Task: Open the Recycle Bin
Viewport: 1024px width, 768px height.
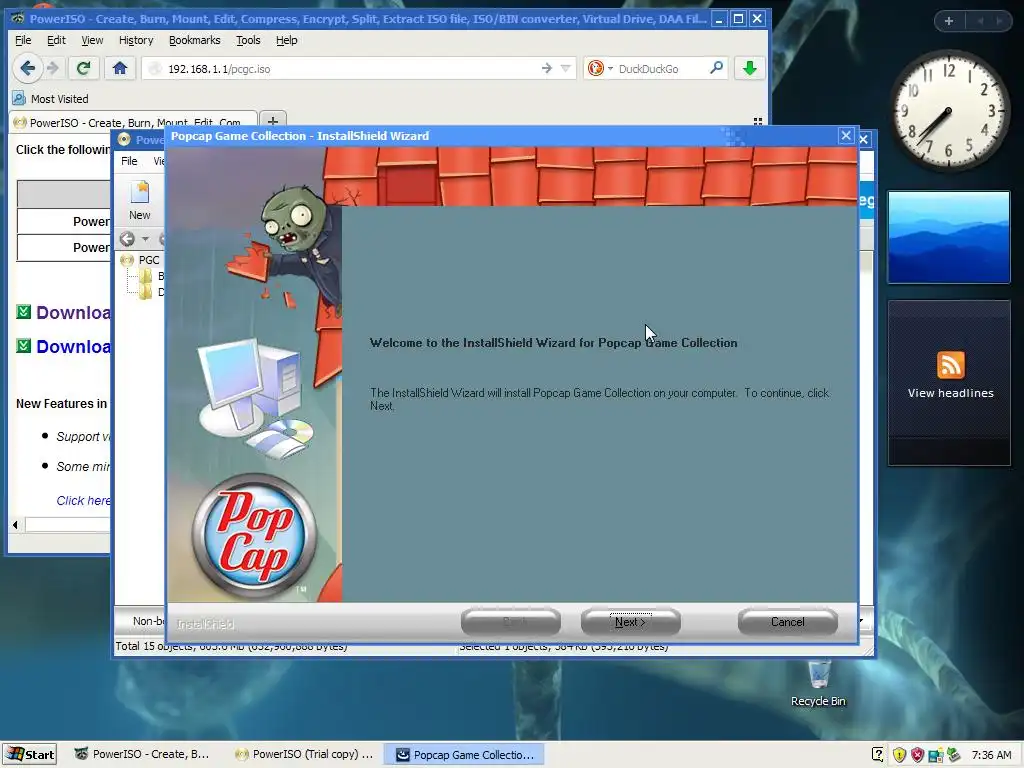Action: coord(818,684)
